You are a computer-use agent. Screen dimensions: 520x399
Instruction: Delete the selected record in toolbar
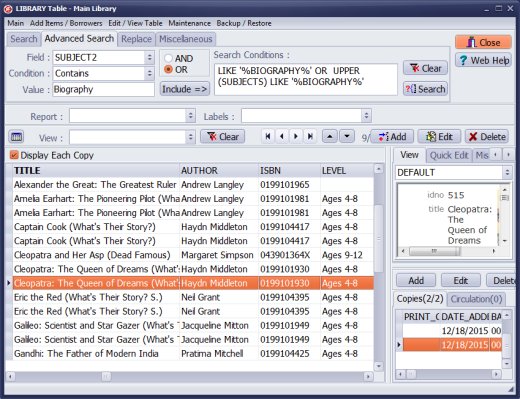[x=487, y=137]
